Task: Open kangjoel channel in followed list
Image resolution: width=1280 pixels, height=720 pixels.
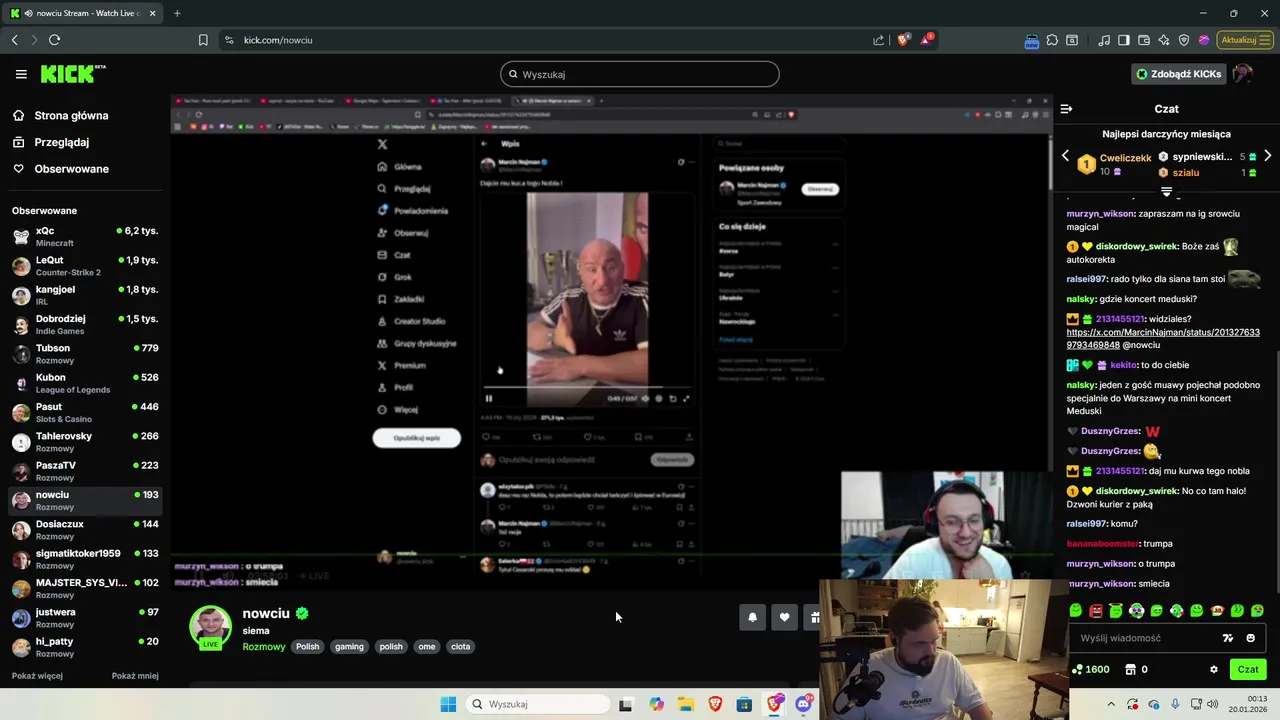Action: [84, 295]
